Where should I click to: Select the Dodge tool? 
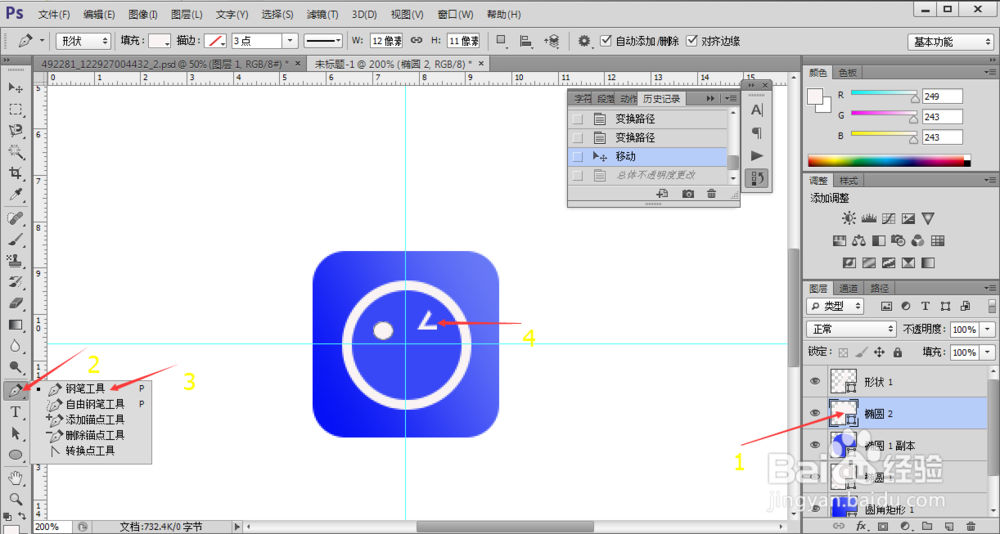coord(16,366)
